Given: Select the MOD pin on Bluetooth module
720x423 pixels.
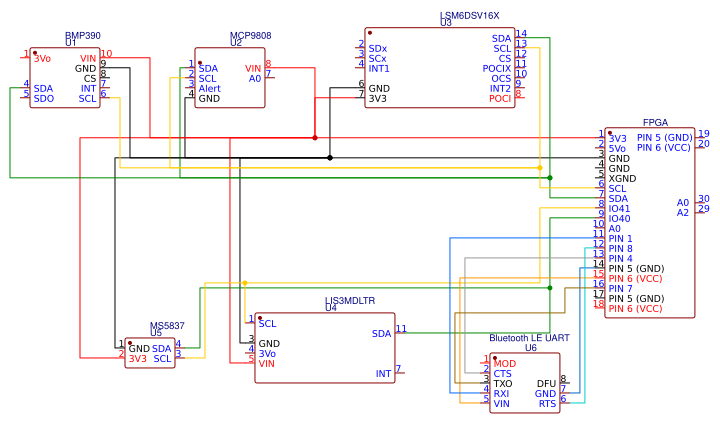Looking at the screenshot, I should click(505, 363).
